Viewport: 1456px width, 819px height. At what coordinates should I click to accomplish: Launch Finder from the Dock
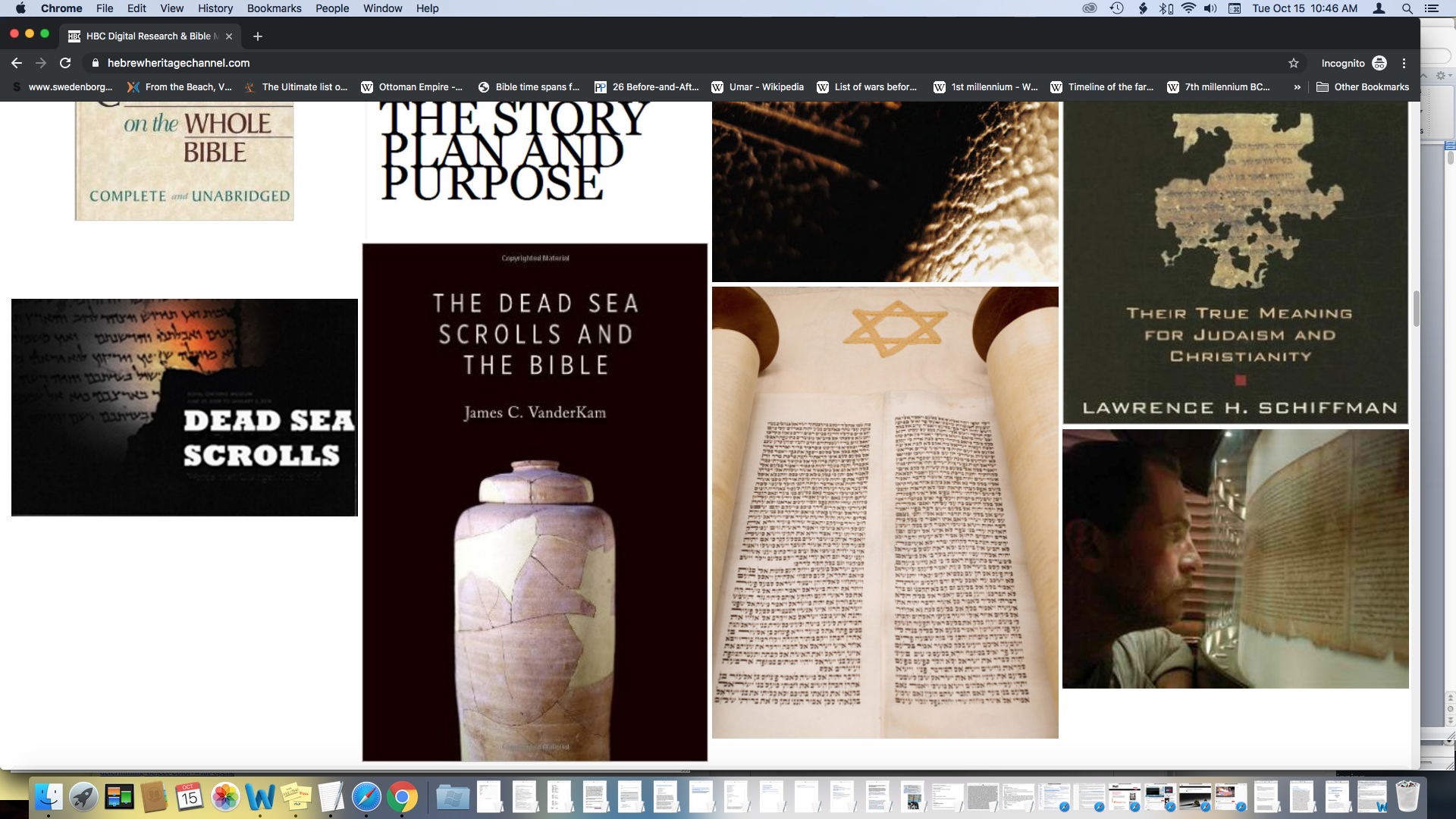(49, 797)
